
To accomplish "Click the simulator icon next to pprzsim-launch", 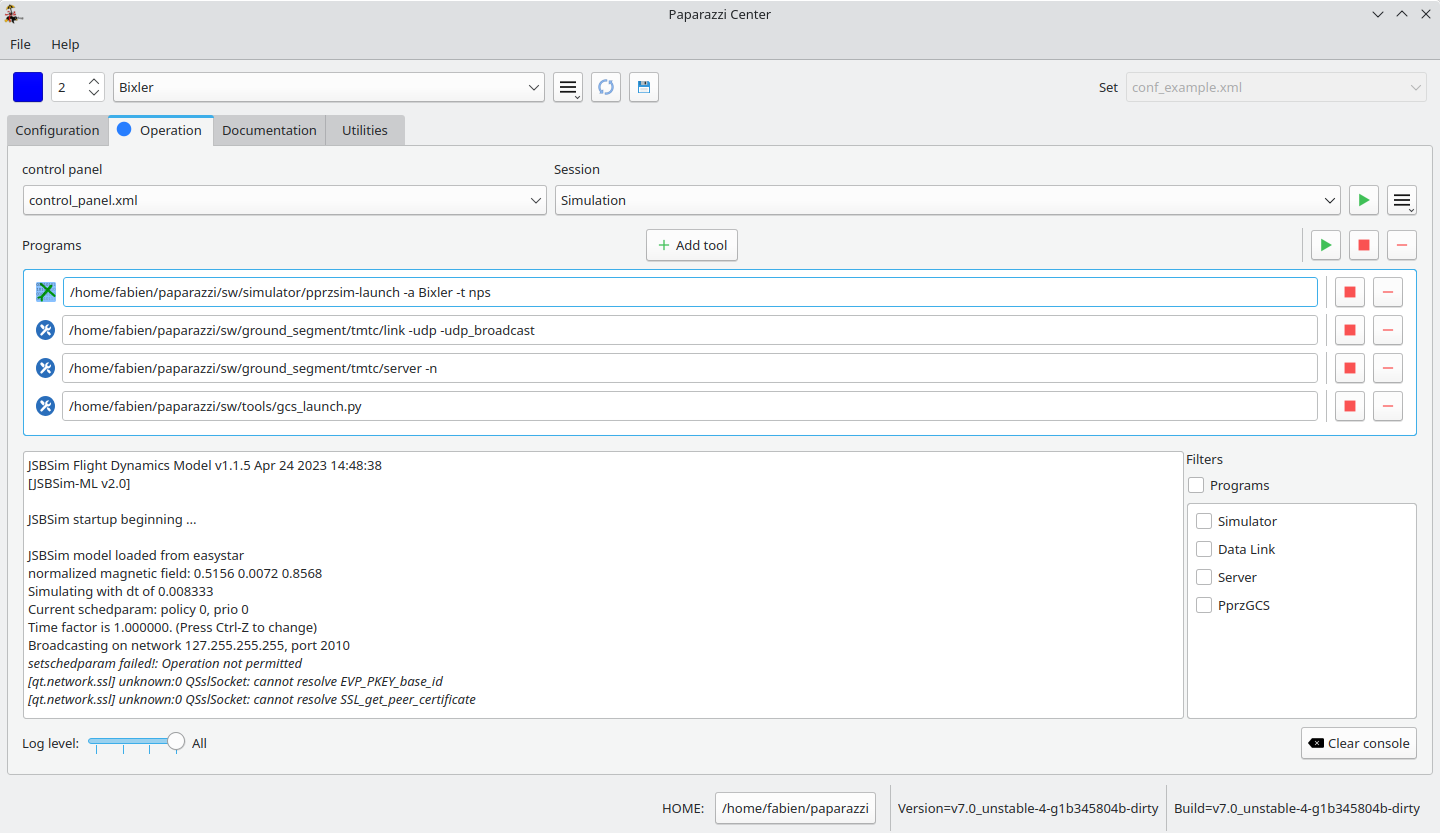I will [x=46, y=292].
